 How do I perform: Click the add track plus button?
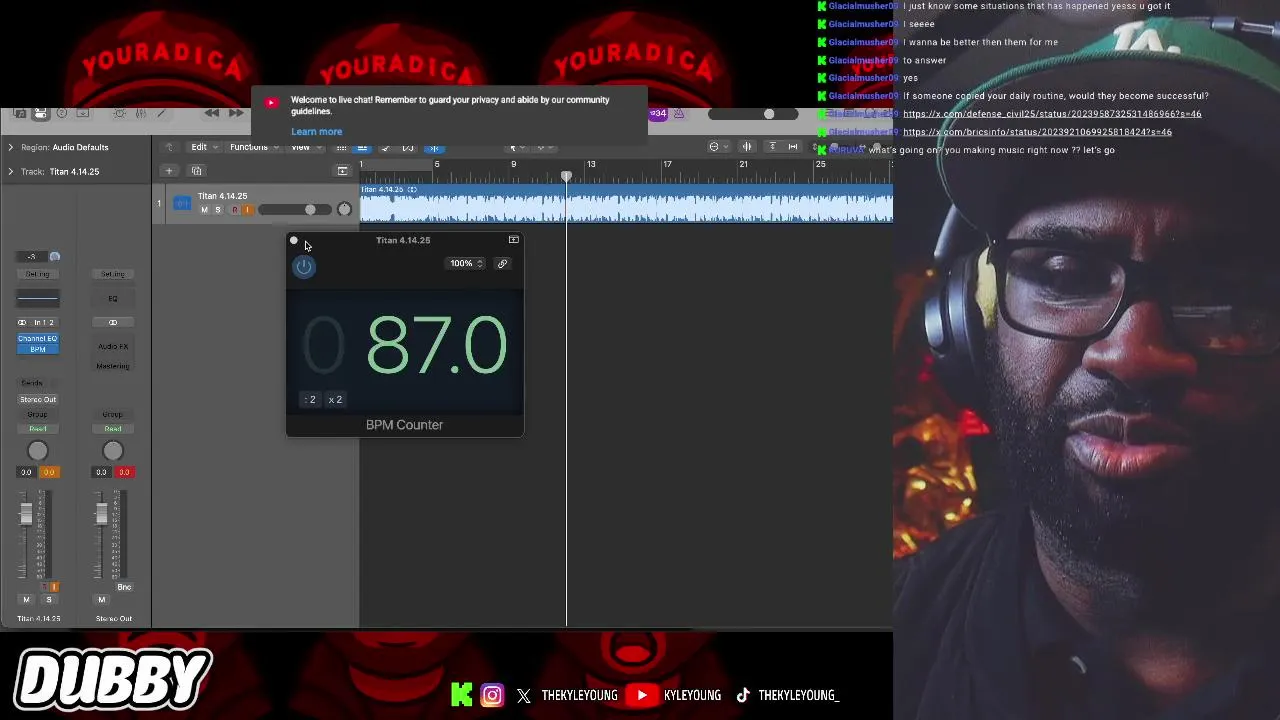pyautogui.click(x=169, y=171)
